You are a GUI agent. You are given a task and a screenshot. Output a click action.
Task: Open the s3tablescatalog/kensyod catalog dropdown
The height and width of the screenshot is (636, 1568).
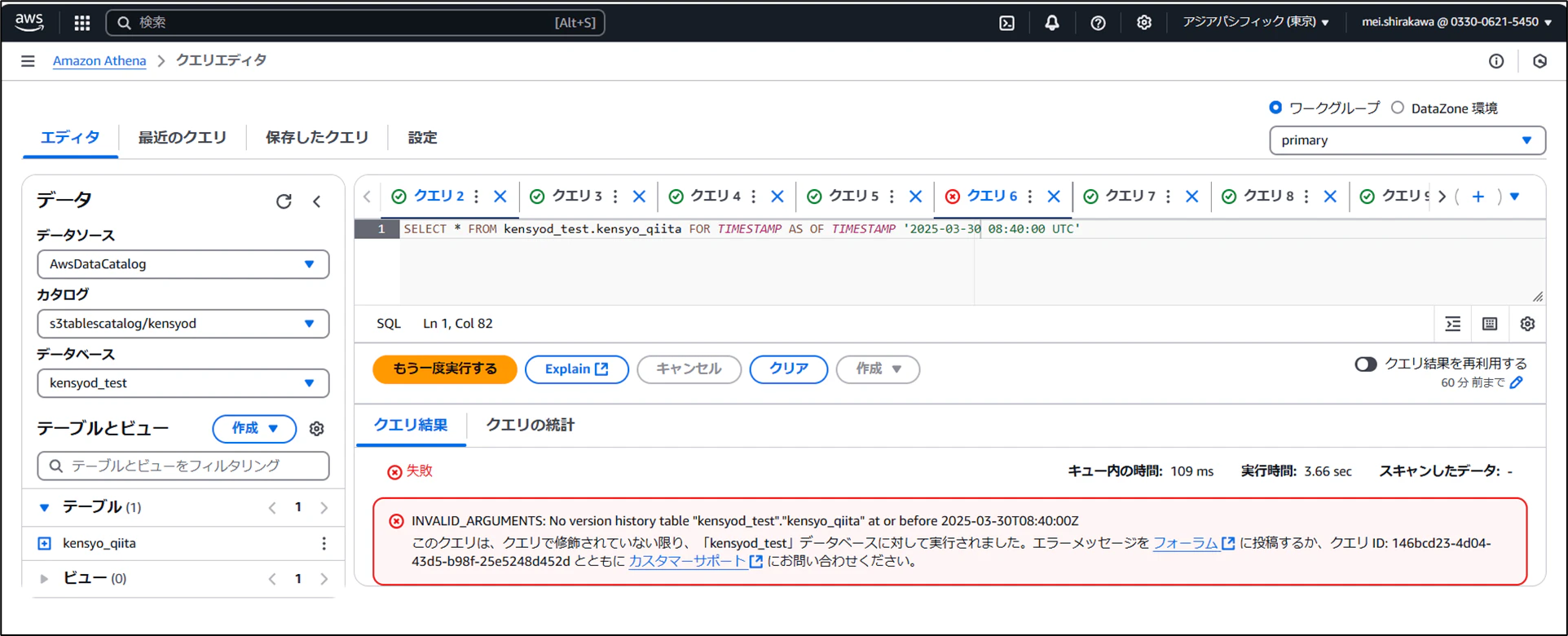point(183,324)
